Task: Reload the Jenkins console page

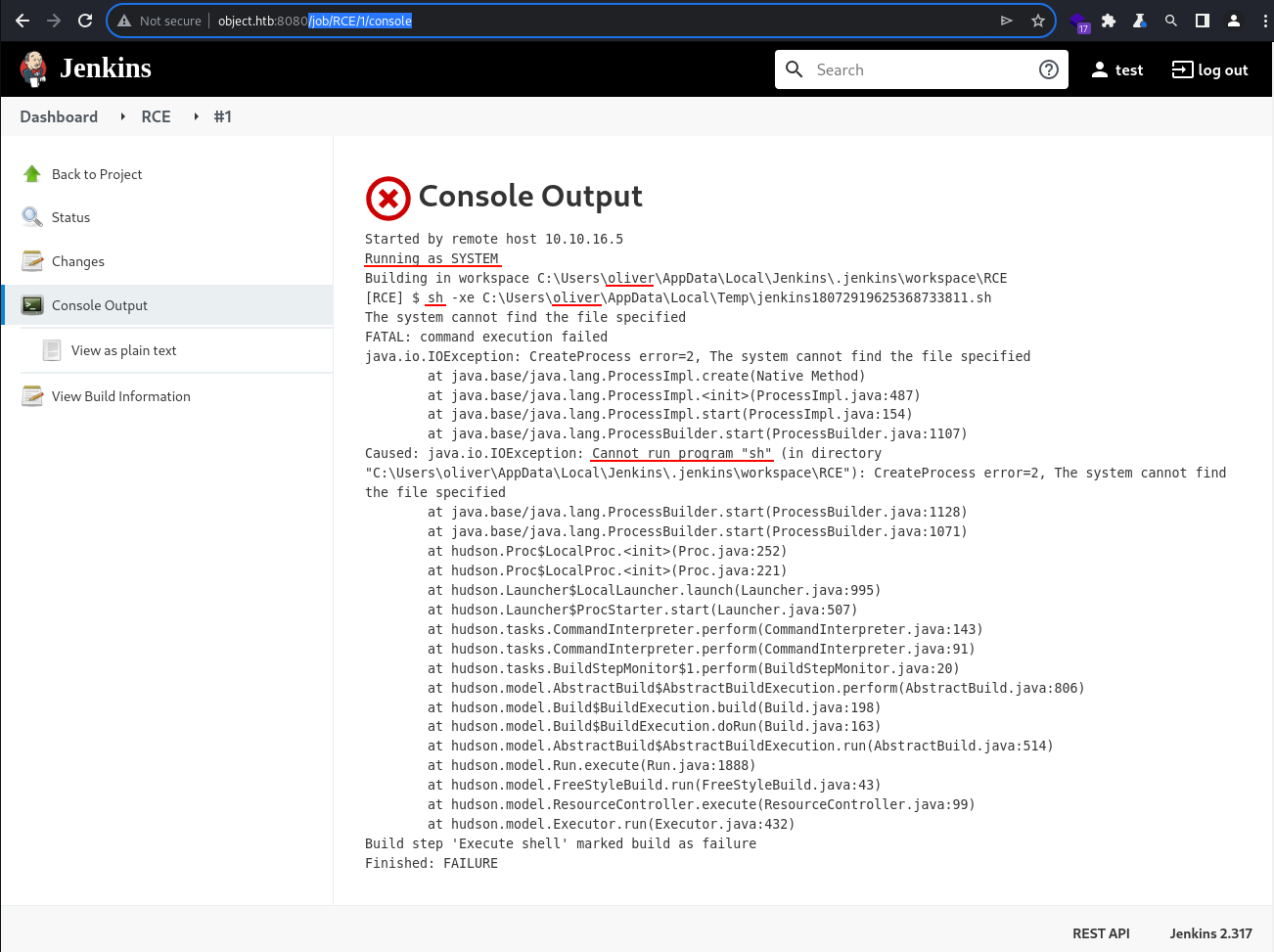Action: [85, 21]
